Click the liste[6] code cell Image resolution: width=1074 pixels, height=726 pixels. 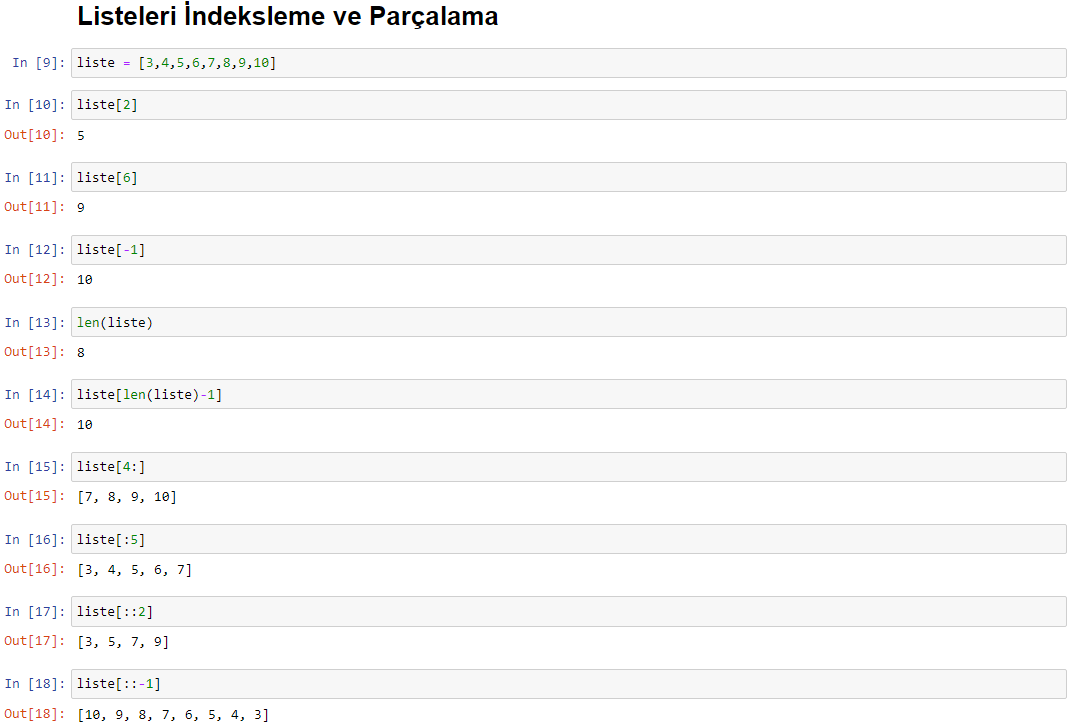pos(569,177)
